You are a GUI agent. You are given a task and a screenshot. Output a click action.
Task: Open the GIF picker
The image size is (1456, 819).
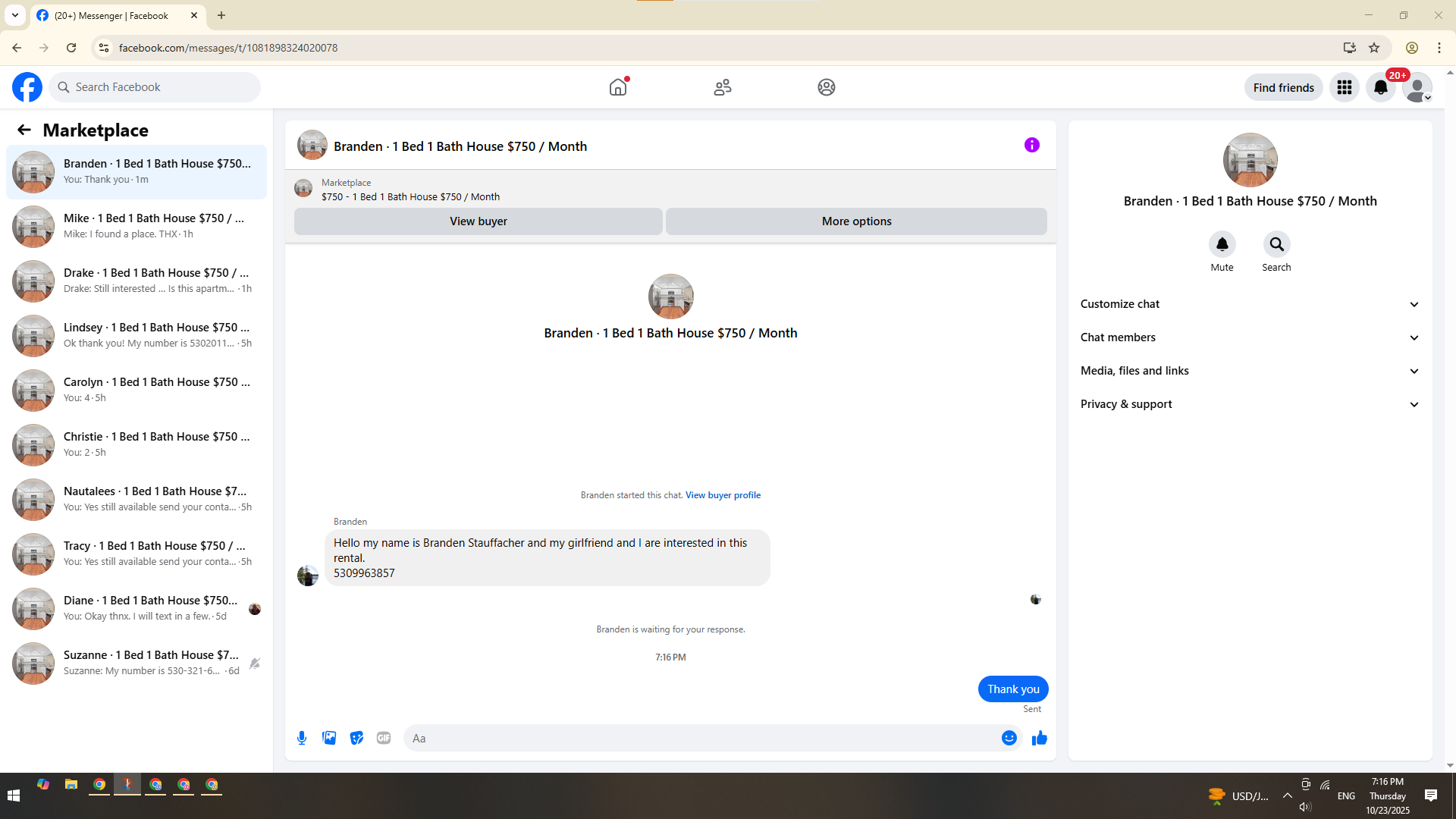pyautogui.click(x=384, y=738)
